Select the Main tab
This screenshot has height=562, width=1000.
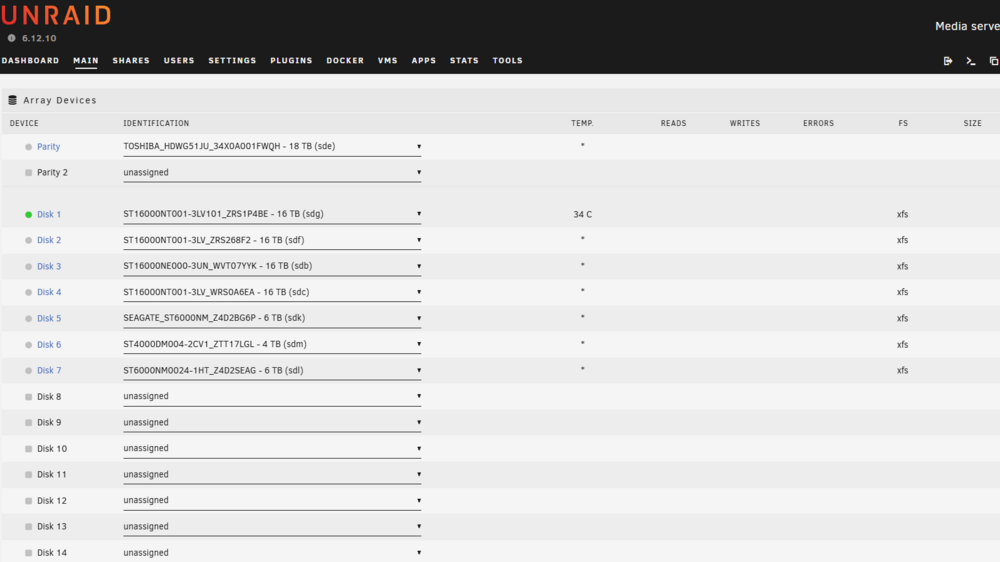coord(85,61)
